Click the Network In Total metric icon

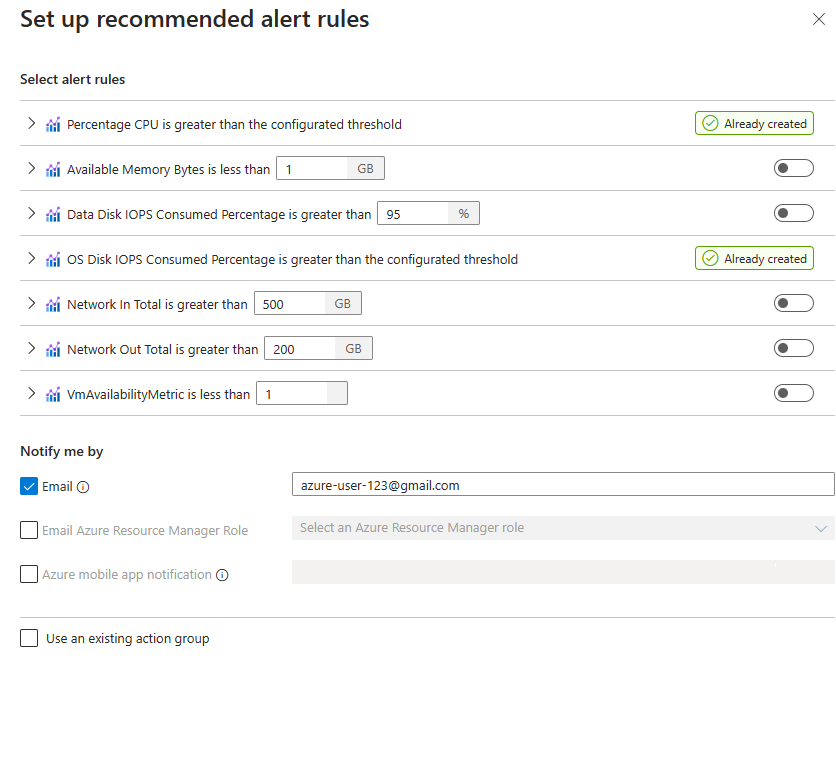click(53, 303)
